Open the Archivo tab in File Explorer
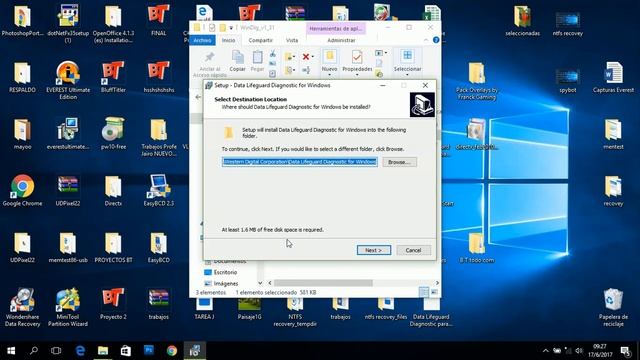This screenshot has height=360, width=640. [x=202, y=40]
